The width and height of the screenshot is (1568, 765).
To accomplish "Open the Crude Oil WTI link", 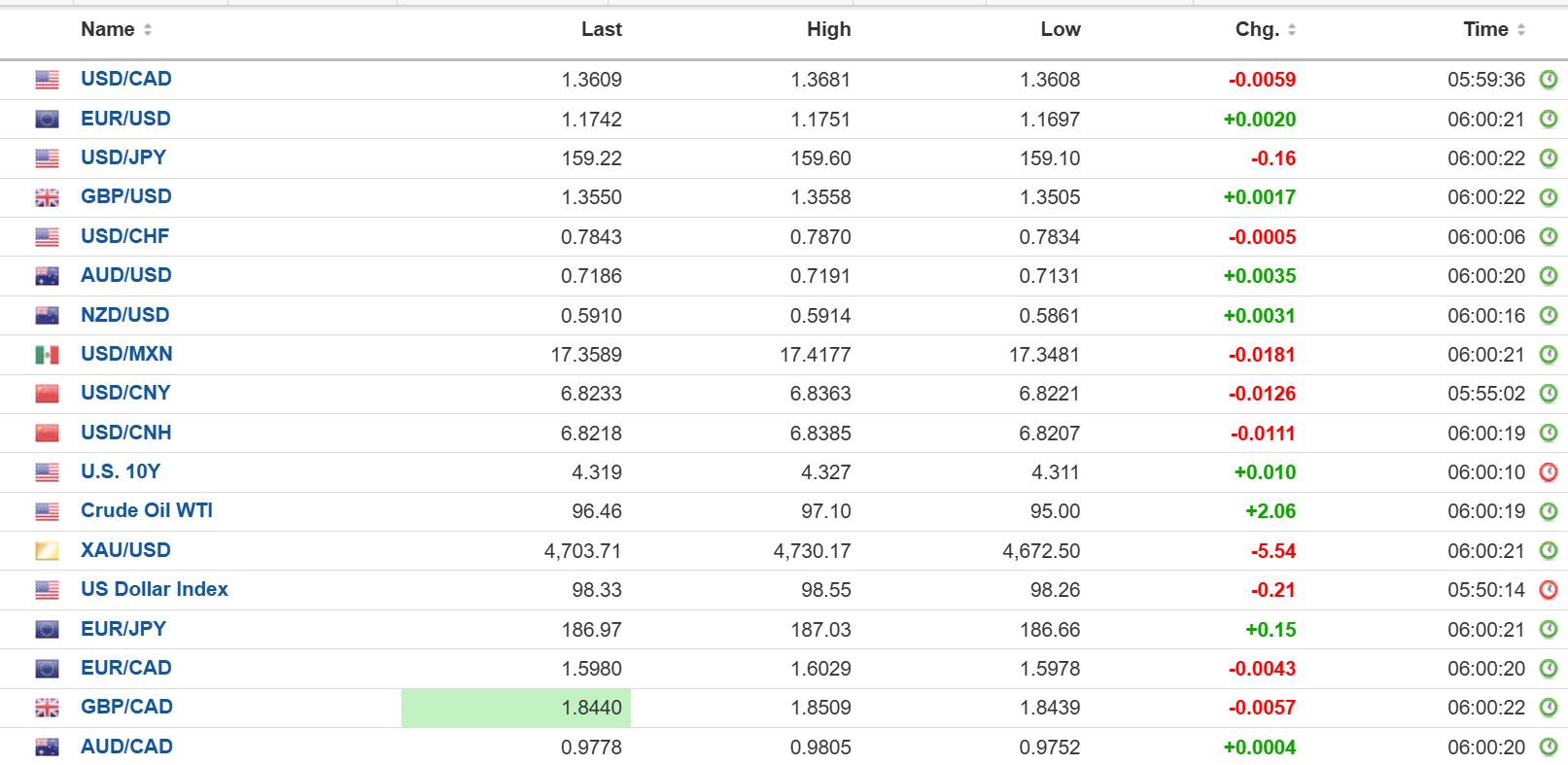I will [x=146, y=510].
